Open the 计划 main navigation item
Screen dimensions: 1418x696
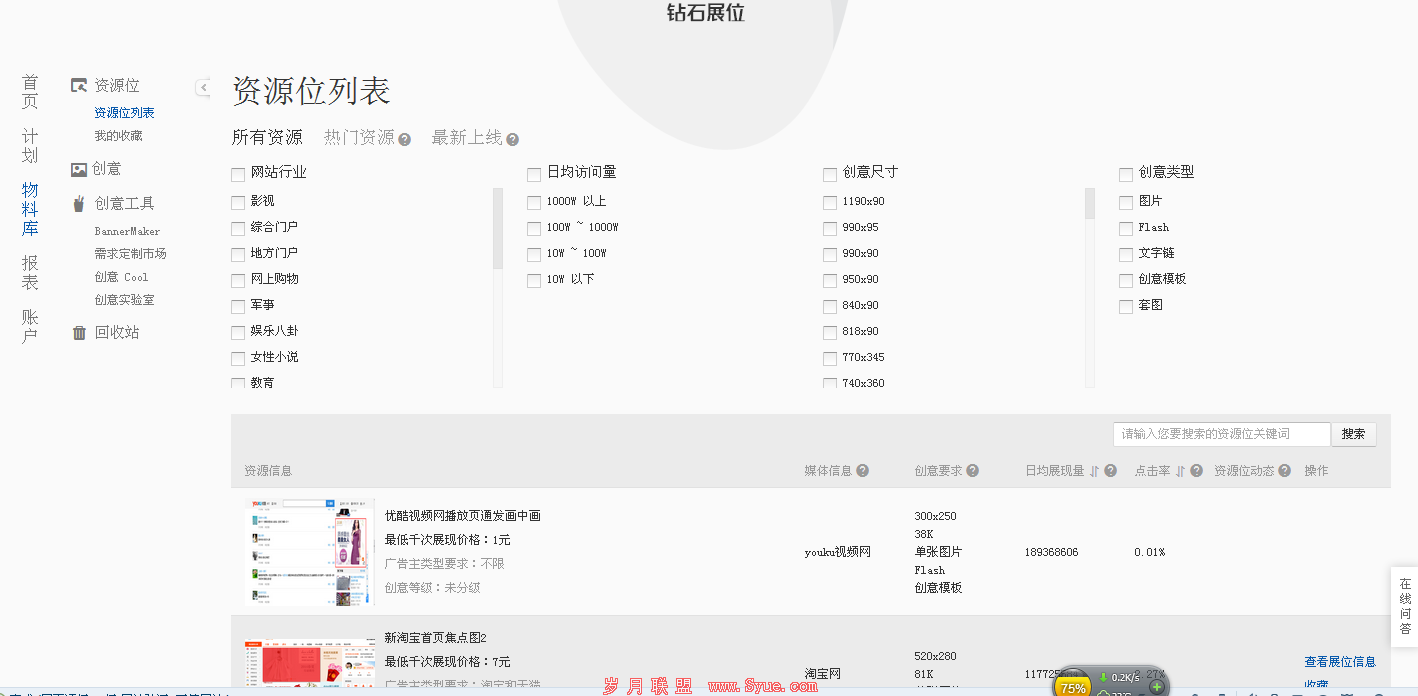[30, 146]
